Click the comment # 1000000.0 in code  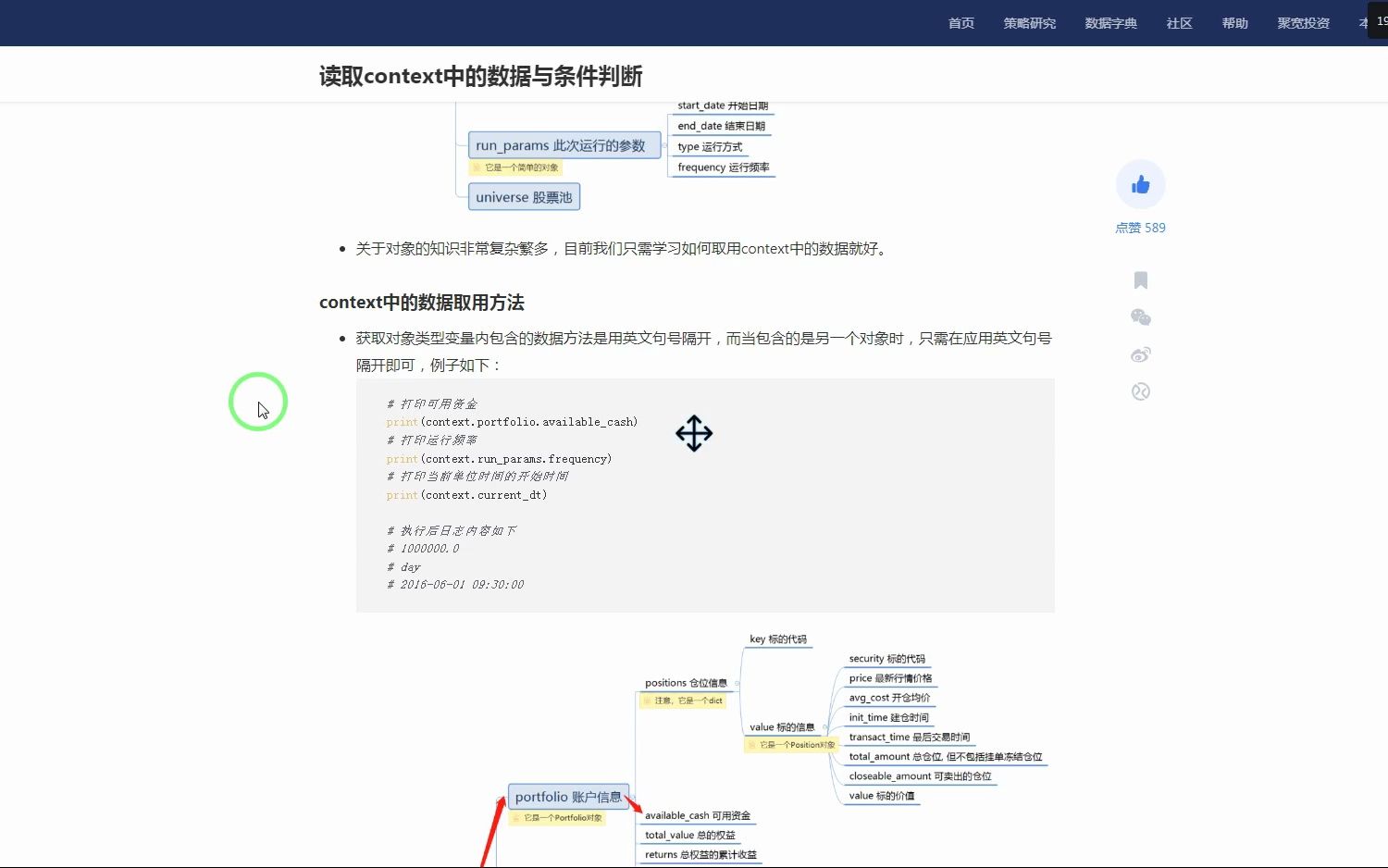coord(423,549)
